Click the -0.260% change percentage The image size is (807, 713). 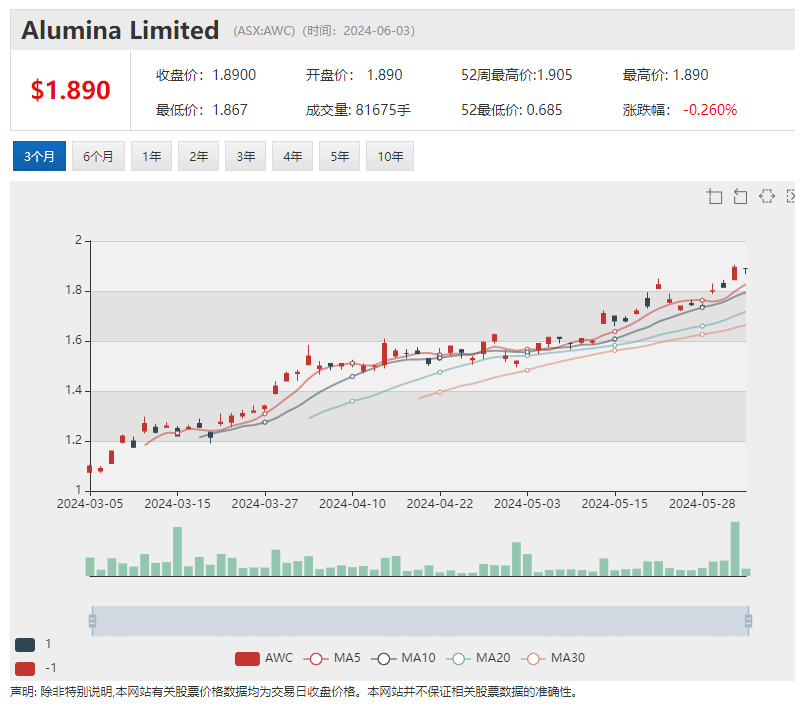(x=710, y=110)
